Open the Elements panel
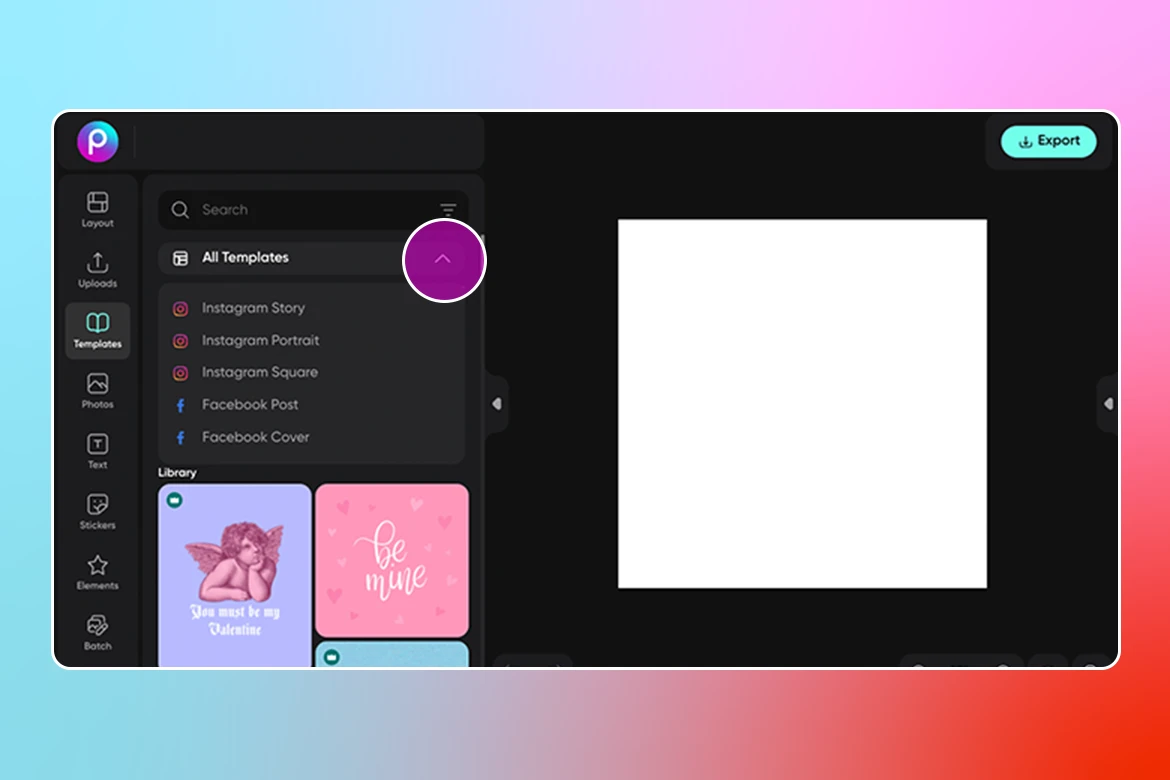The height and width of the screenshot is (780, 1170). pyautogui.click(x=97, y=572)
